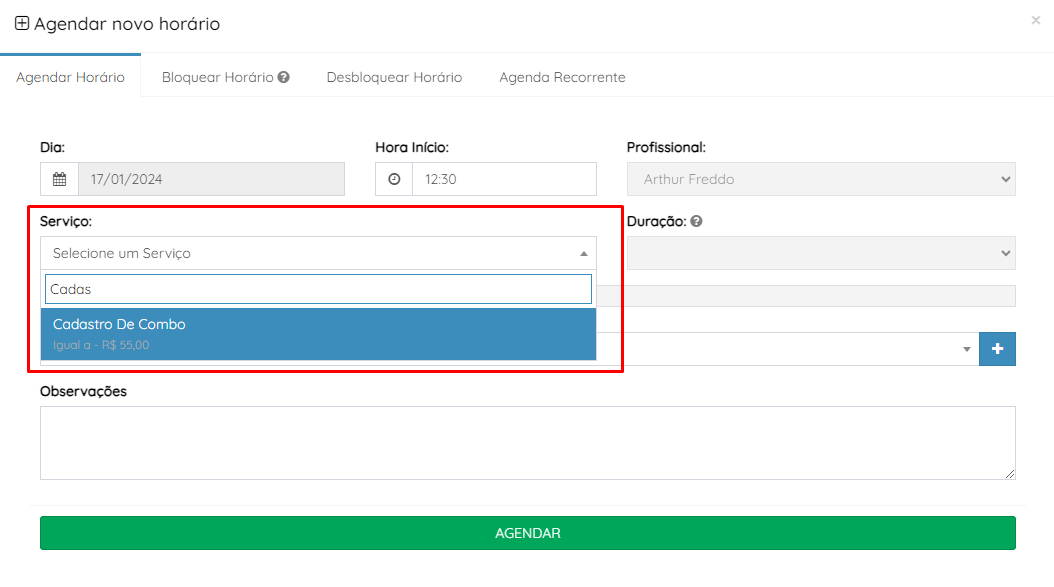Click the question mark icon next to Duração

[696, 222]
